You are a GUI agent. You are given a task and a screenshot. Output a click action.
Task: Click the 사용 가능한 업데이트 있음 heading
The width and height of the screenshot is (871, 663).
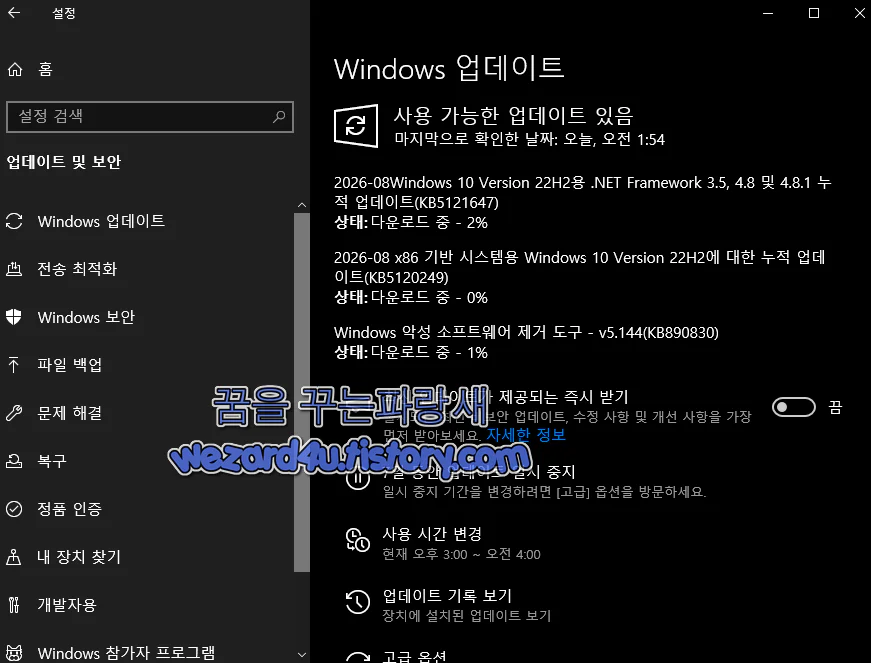(x=513, y=115)
